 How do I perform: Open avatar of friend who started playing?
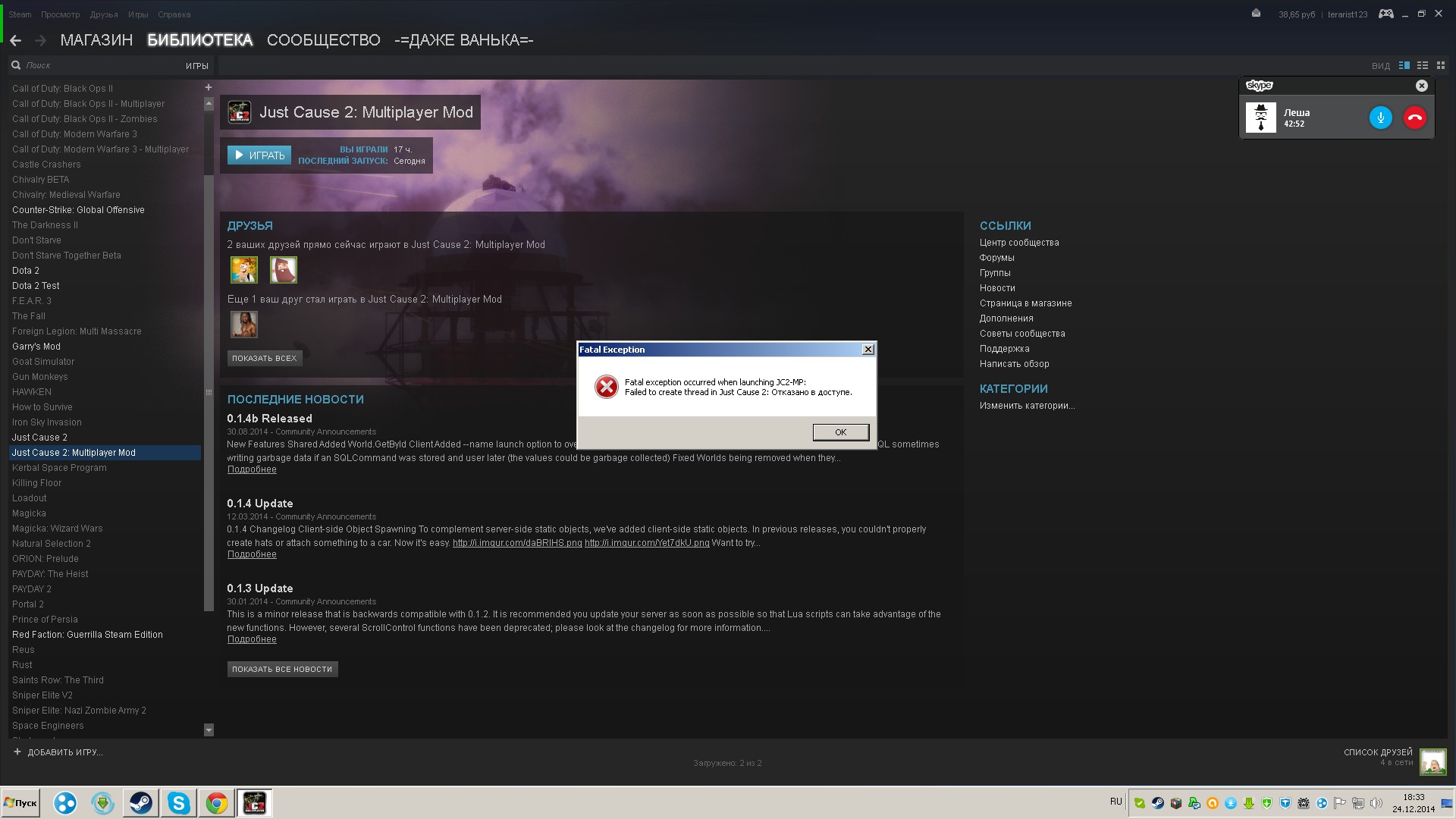[243, 325]
